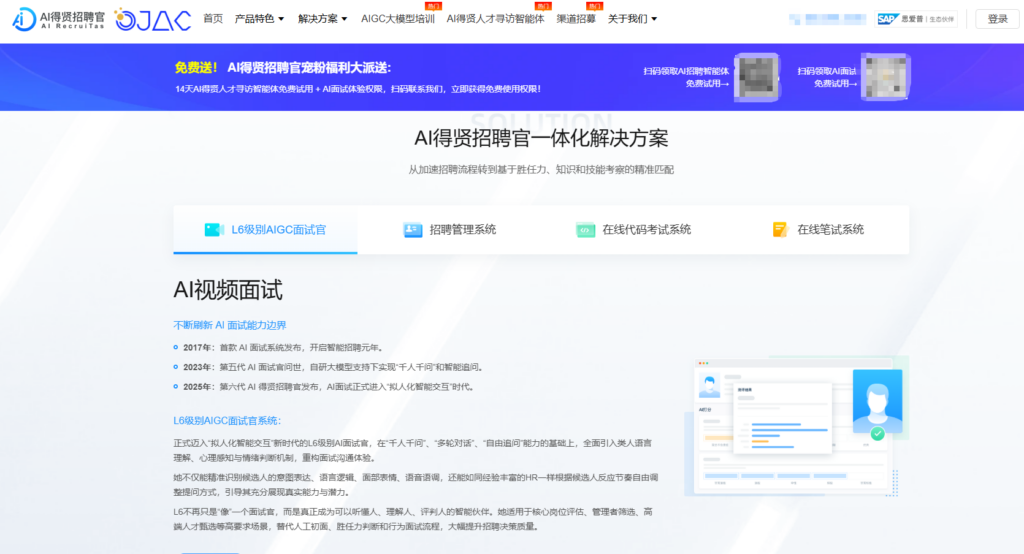This screenshot has height=554, width=1024.
Task: Click the video camera icon on L6 tab
Action: (x=214, y=229)
